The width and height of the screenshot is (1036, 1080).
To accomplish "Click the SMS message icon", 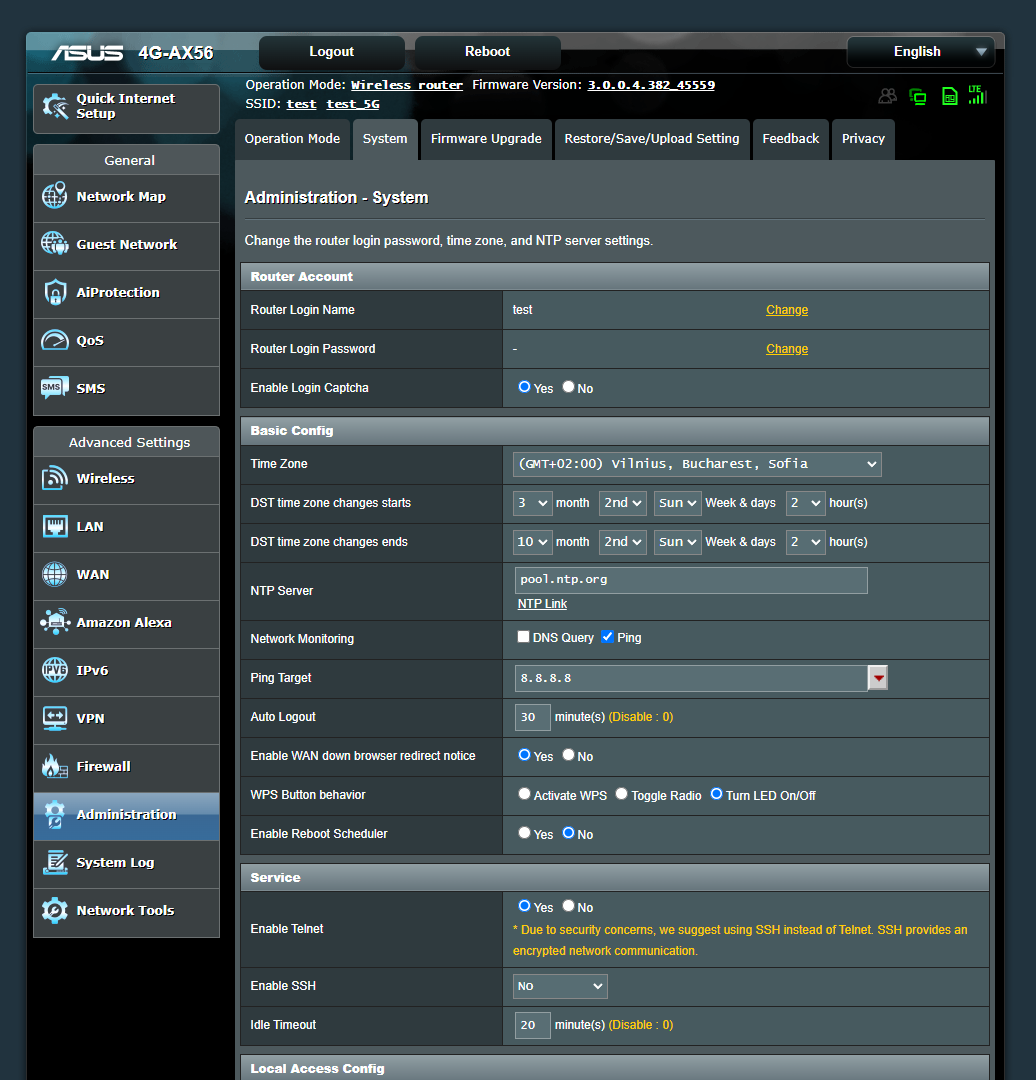I will 54,388.
